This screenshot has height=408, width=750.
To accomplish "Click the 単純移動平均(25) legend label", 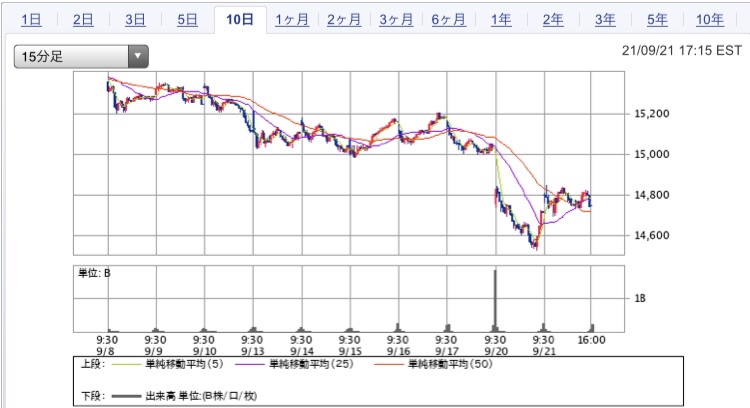I will (311, 364).
